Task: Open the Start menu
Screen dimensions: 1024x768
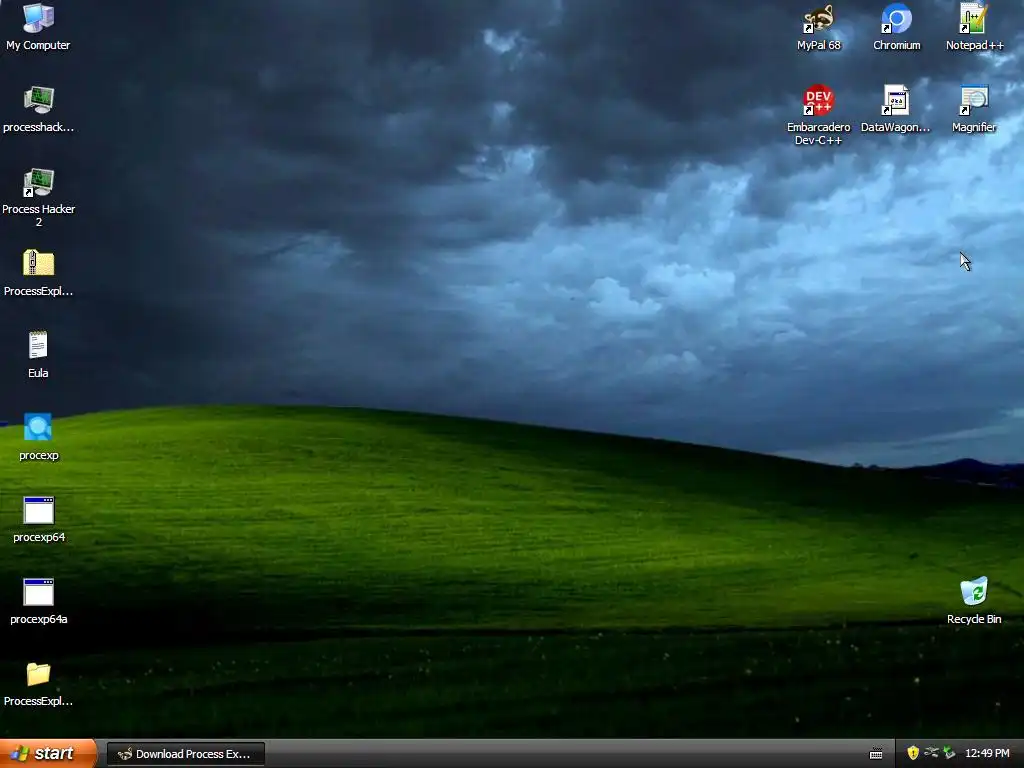Action: click(48, 754)
